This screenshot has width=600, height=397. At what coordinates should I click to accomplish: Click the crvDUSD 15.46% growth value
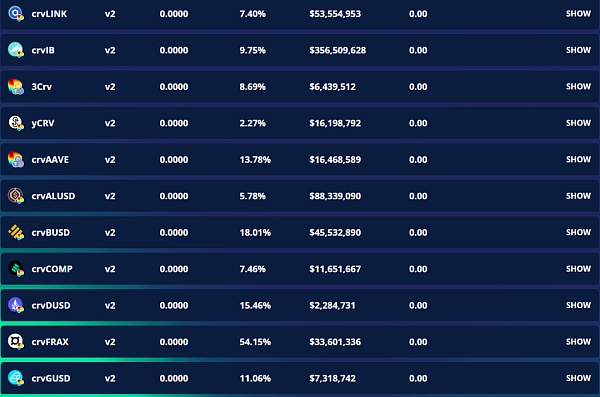point(255,306)
